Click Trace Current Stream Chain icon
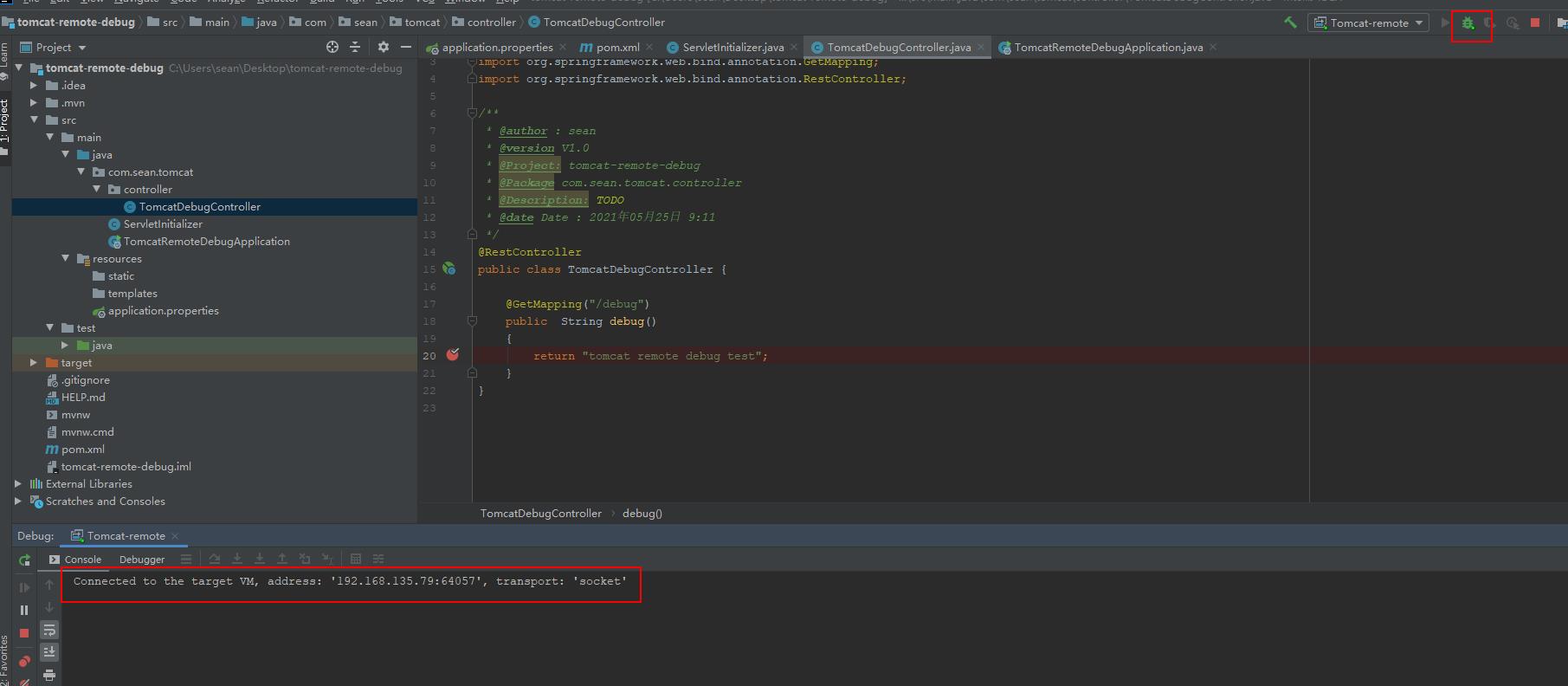This screenshot has height=686, width=1568. 378,559
